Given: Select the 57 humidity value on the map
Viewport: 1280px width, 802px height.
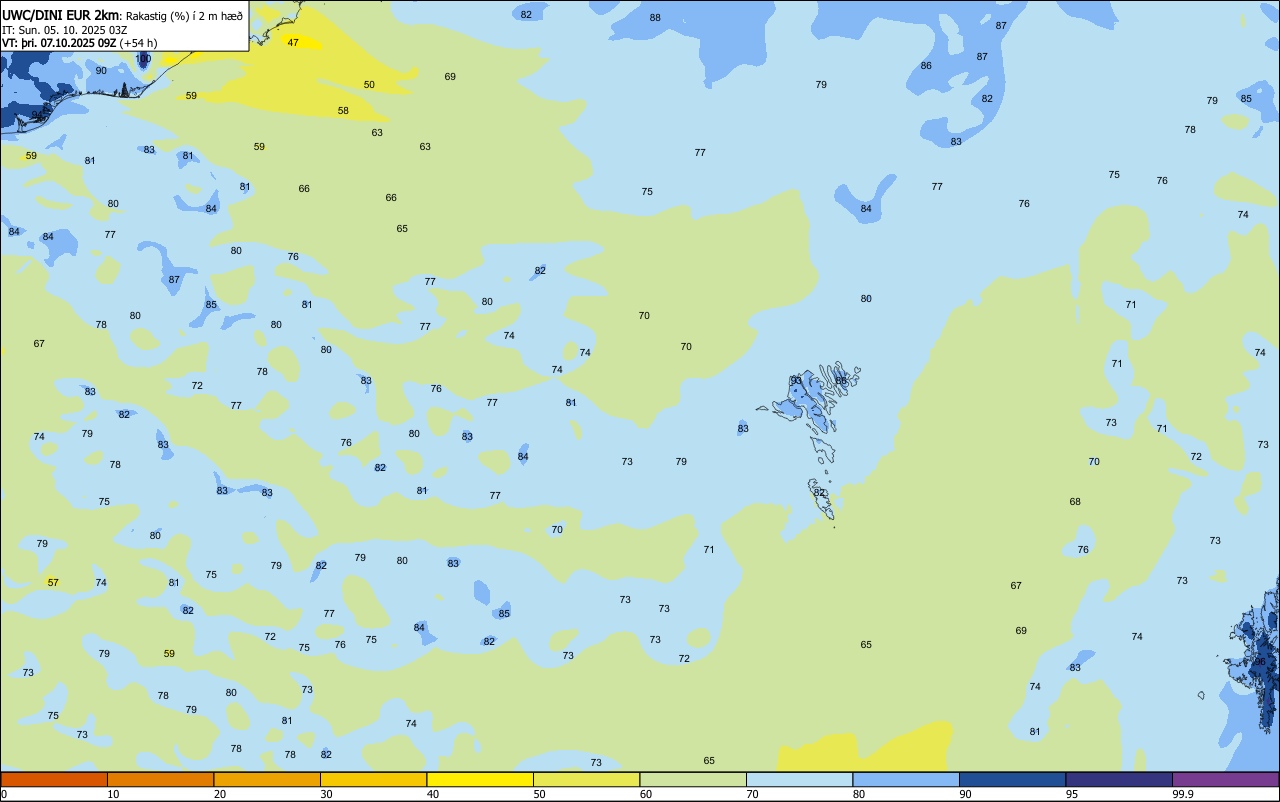Looking at the screenshot, I should click(x=53, y=582).
